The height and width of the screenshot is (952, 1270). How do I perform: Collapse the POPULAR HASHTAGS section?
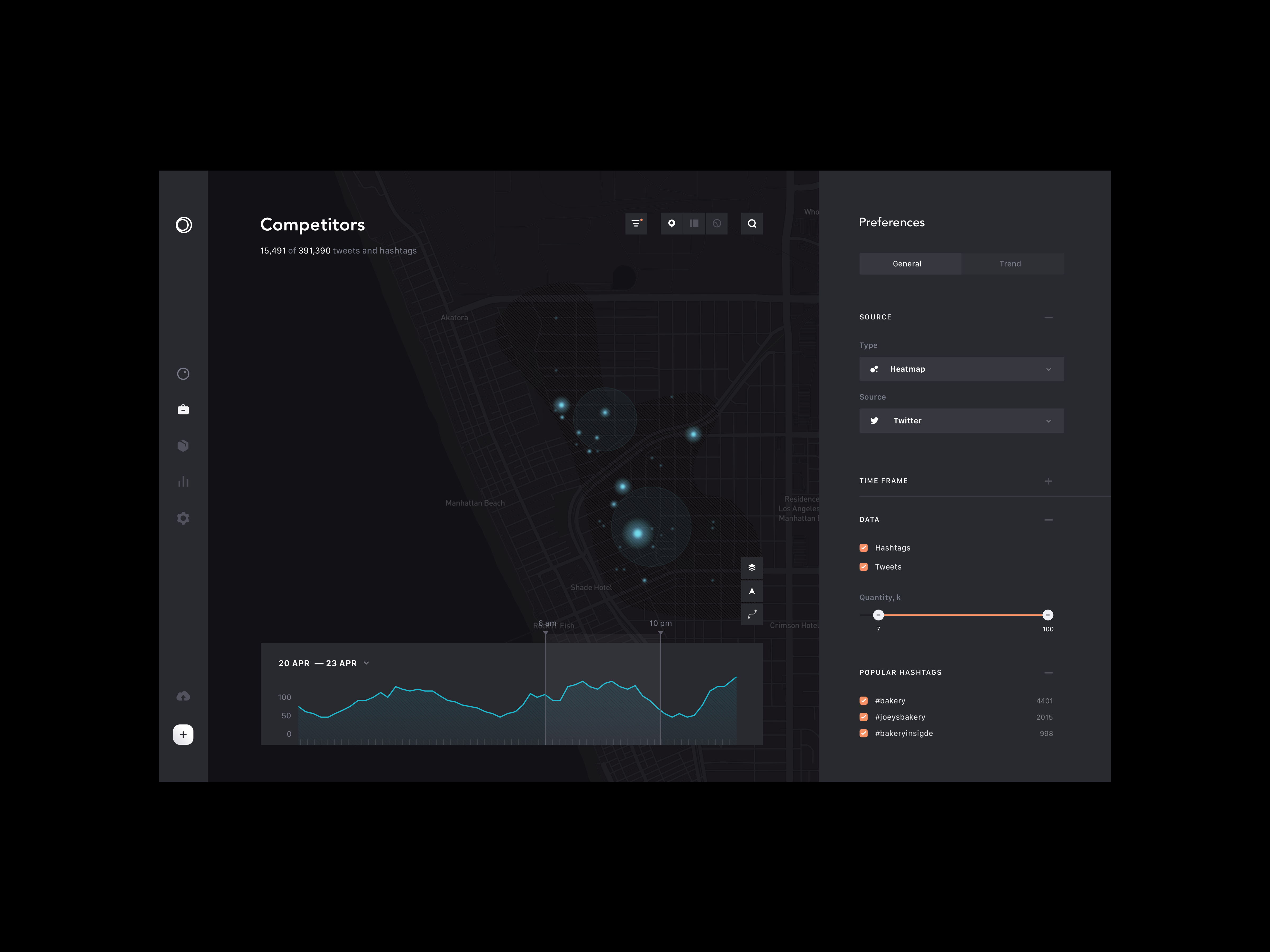(x=1048, y=672)
